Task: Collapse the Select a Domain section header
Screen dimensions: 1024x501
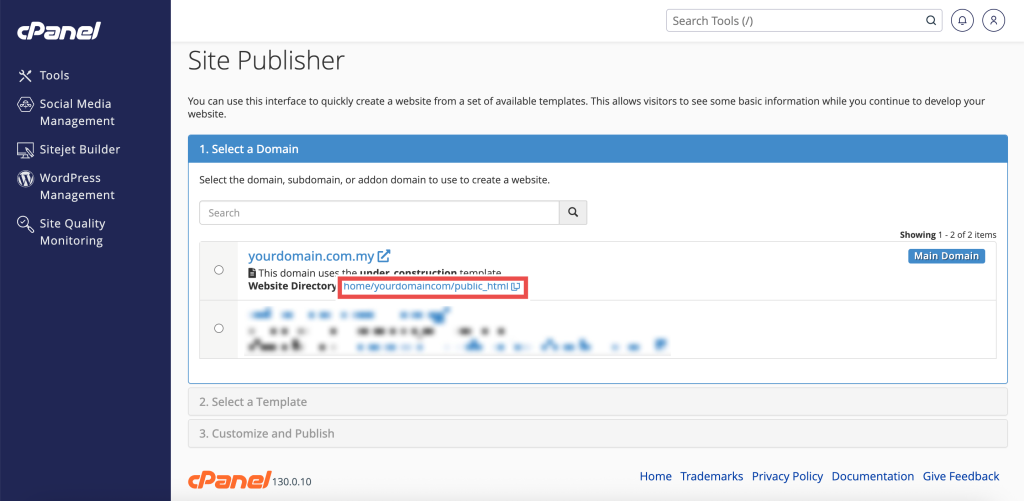Action: (x=598, y=149)
